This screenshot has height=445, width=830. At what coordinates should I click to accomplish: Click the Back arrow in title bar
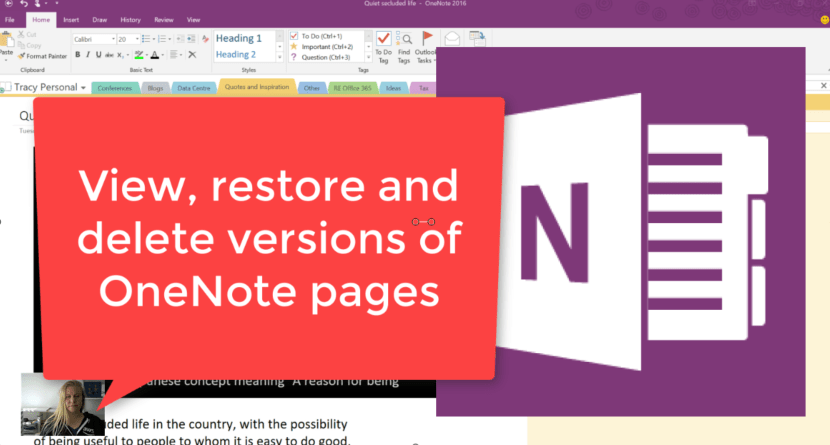coord(9,5)
